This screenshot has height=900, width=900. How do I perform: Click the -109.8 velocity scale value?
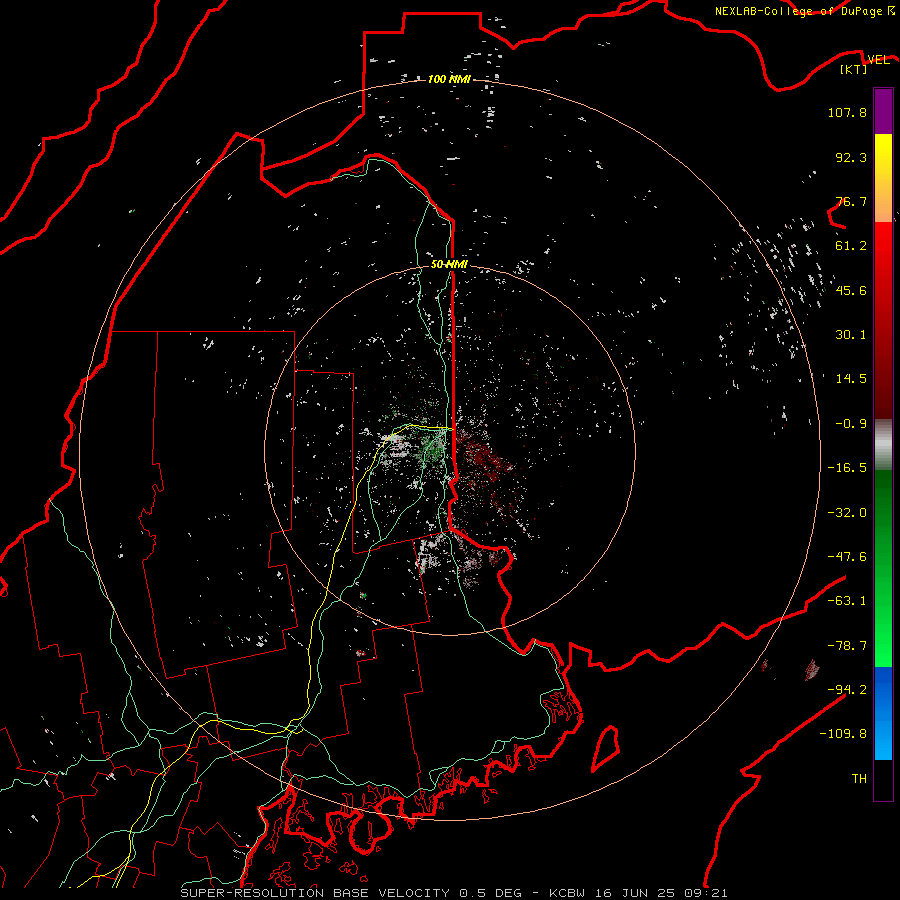tap(843, 734)
